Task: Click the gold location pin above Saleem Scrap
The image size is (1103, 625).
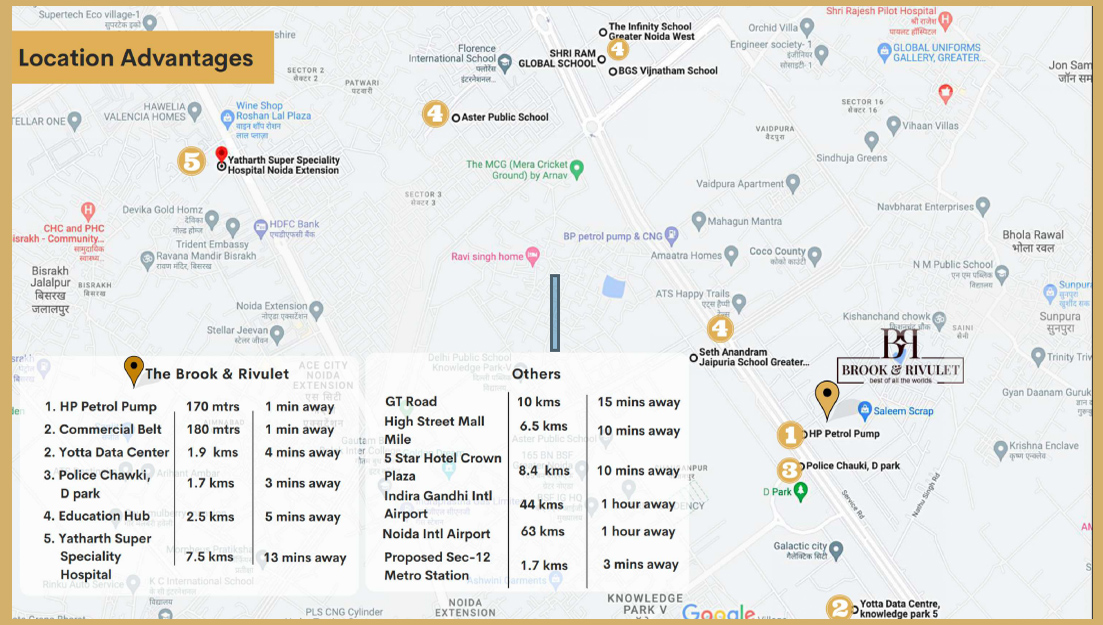Action: pyautogui.click(x=826, y=398)
